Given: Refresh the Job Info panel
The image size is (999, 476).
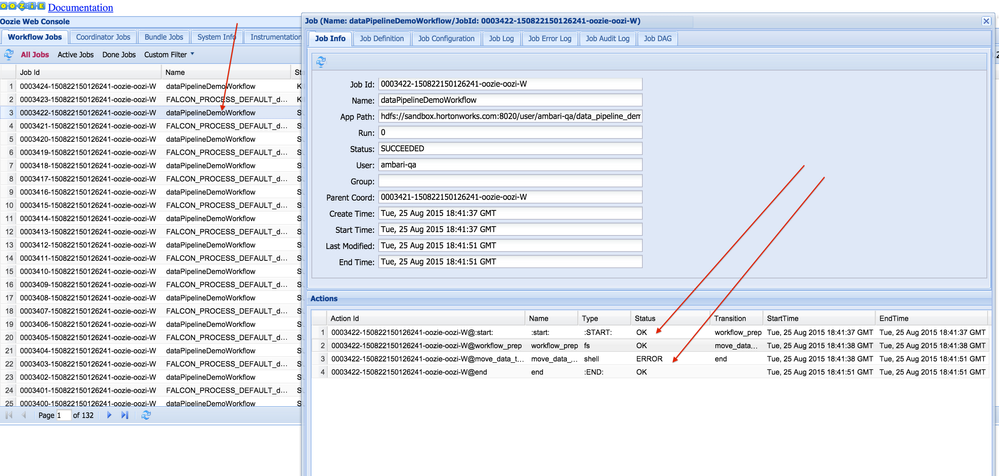Looking at the screenshot, I should point(321,62).
